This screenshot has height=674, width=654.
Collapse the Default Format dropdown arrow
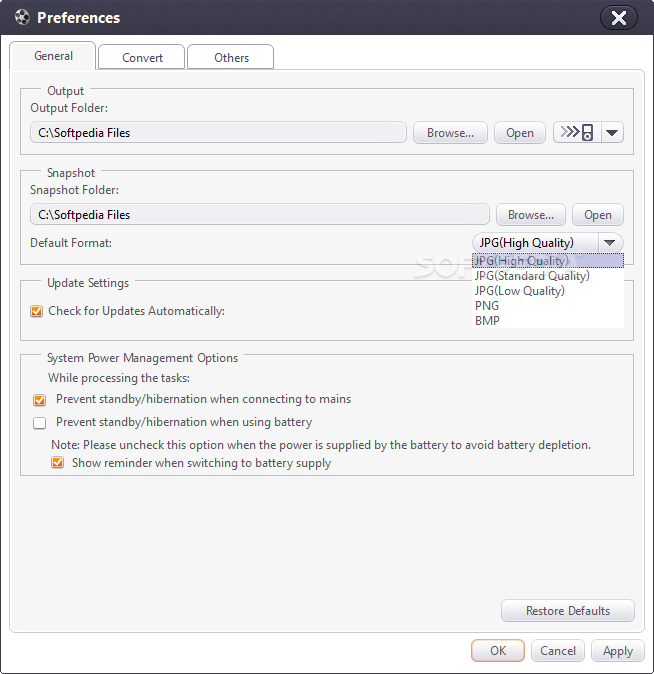pos(610,243)
